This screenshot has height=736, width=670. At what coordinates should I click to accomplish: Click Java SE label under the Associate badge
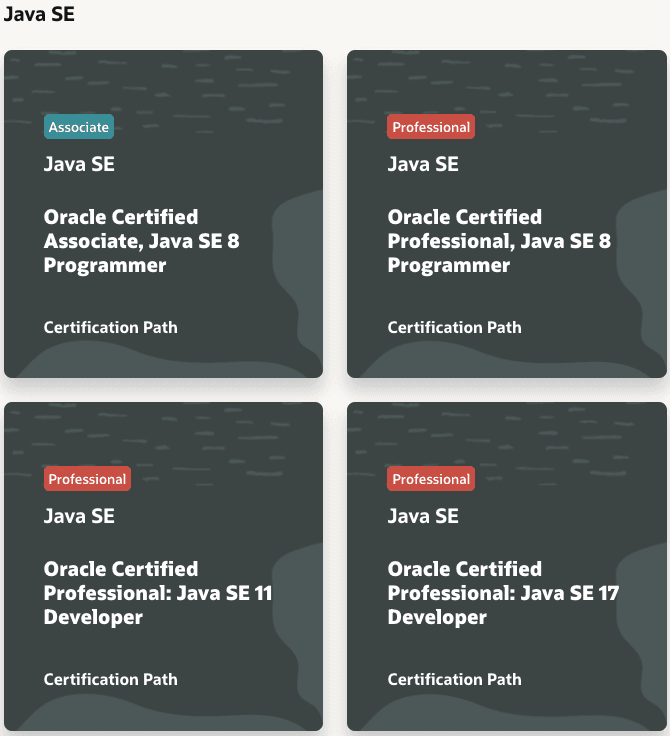pyautogui.click(x=79, y=164)
